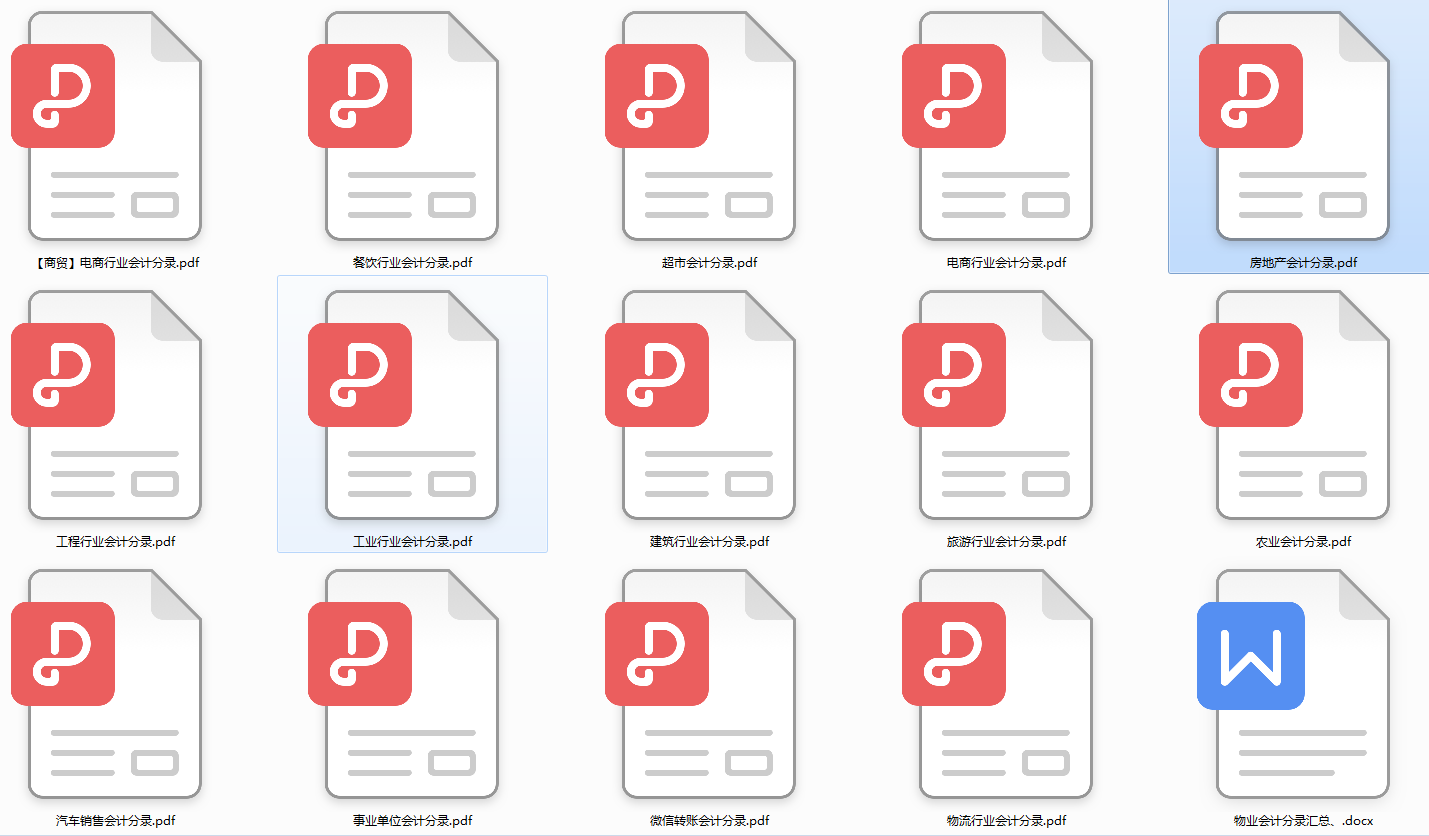Select the 超市会计分录 PDF file icon

[x=700, y=126]
